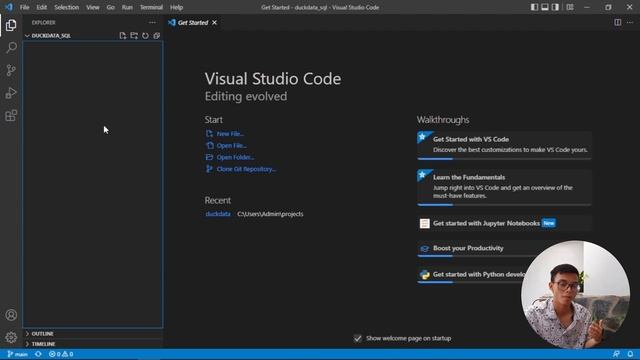Open editor more actions ellipsis

630,22
